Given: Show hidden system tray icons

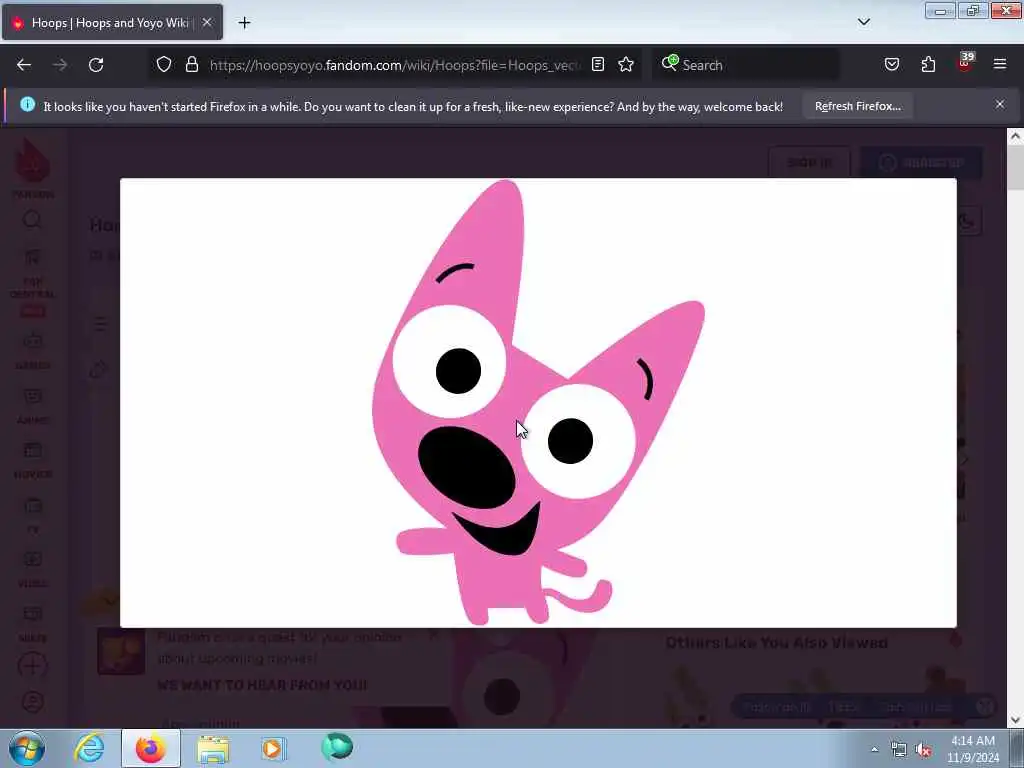Looking at the screenshot, I should click(874, 749).
